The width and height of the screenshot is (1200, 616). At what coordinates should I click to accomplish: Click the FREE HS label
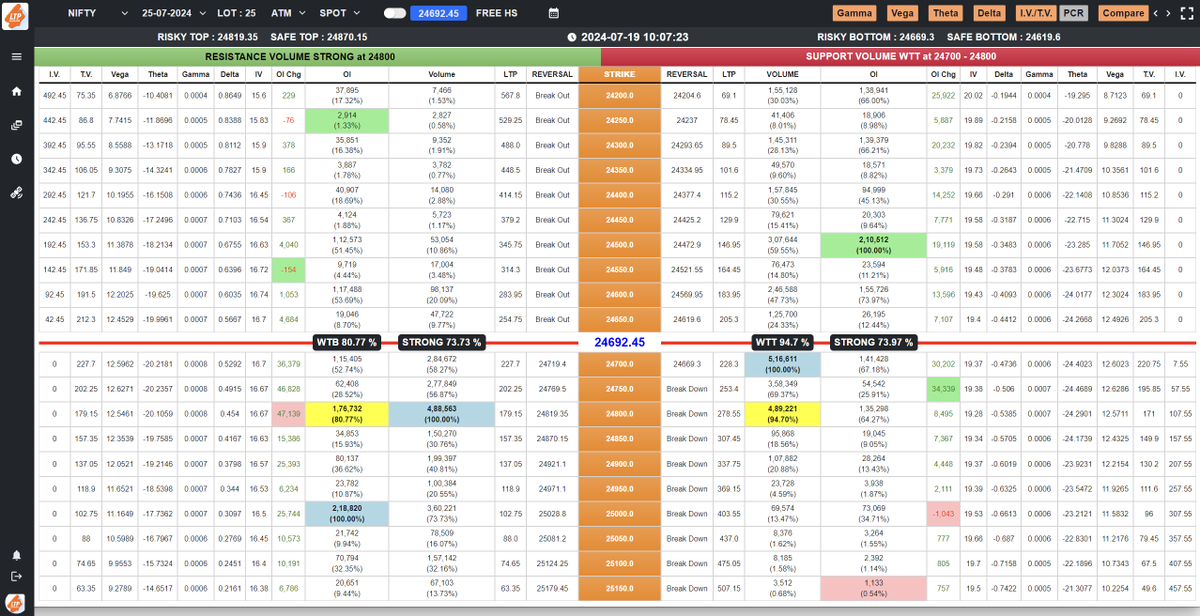click(x=497, y=13)
